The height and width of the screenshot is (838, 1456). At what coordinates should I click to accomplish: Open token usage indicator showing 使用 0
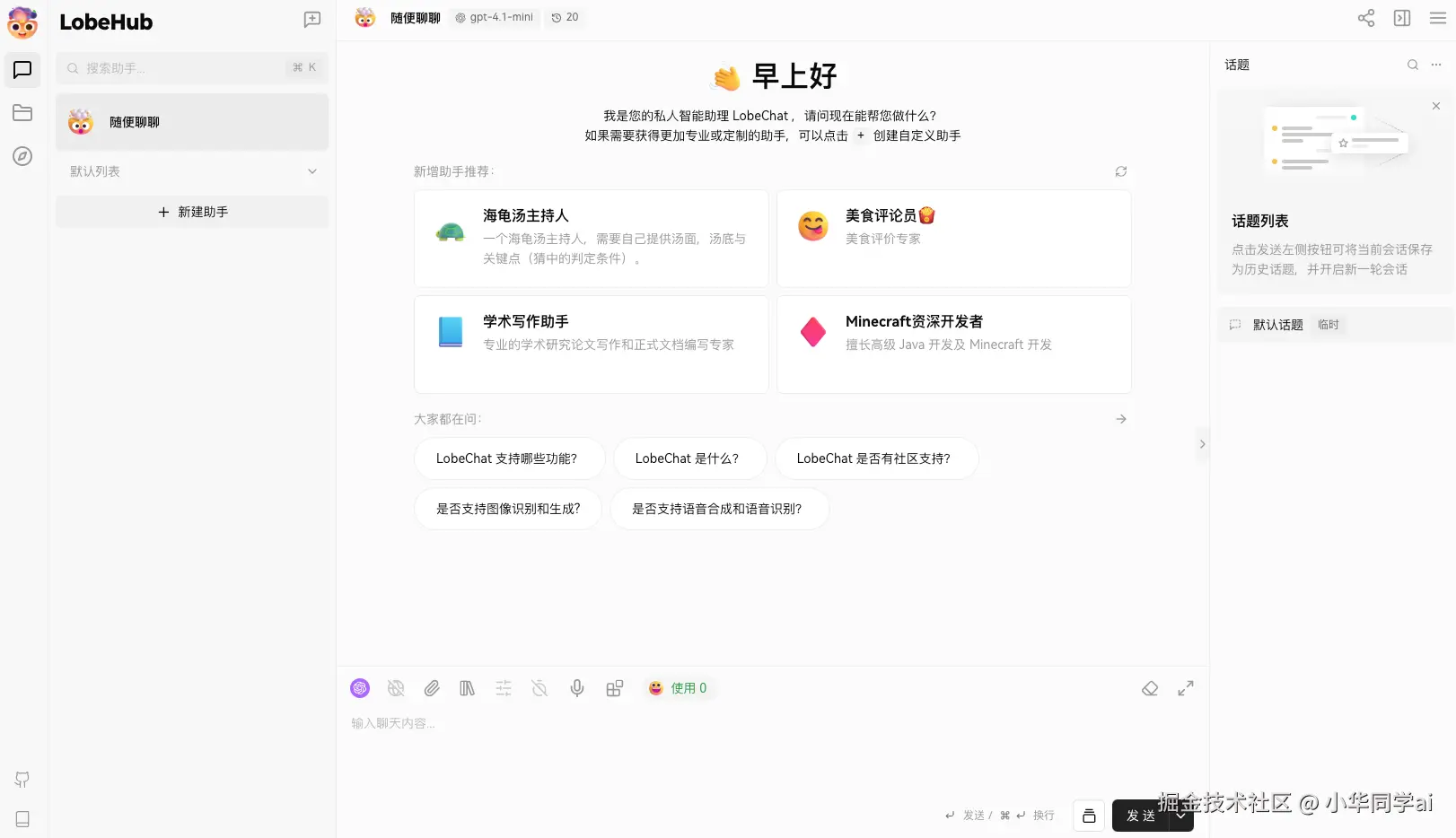(x=678, y=688)
